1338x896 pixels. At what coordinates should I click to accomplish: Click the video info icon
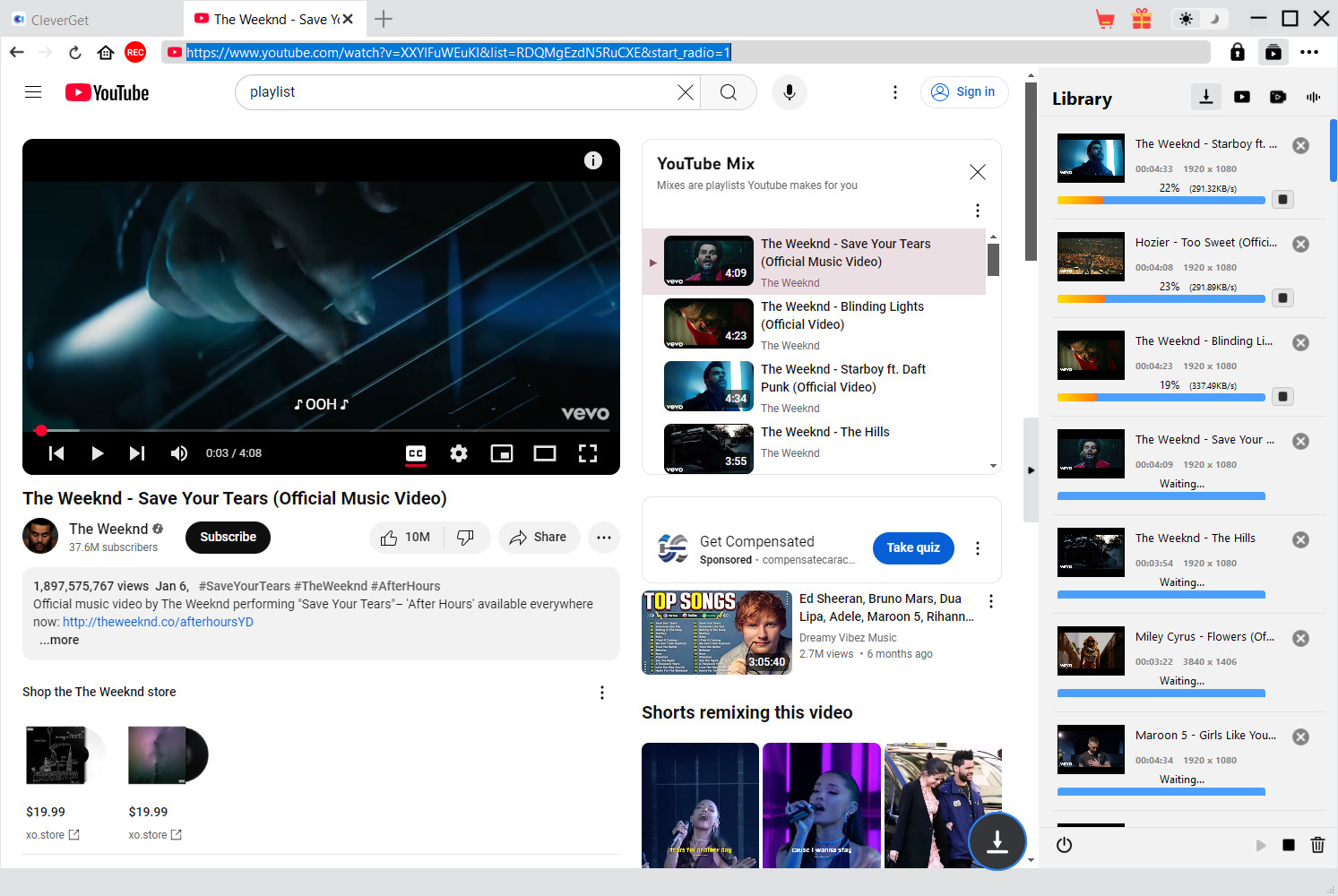click(x=593, y=160)
